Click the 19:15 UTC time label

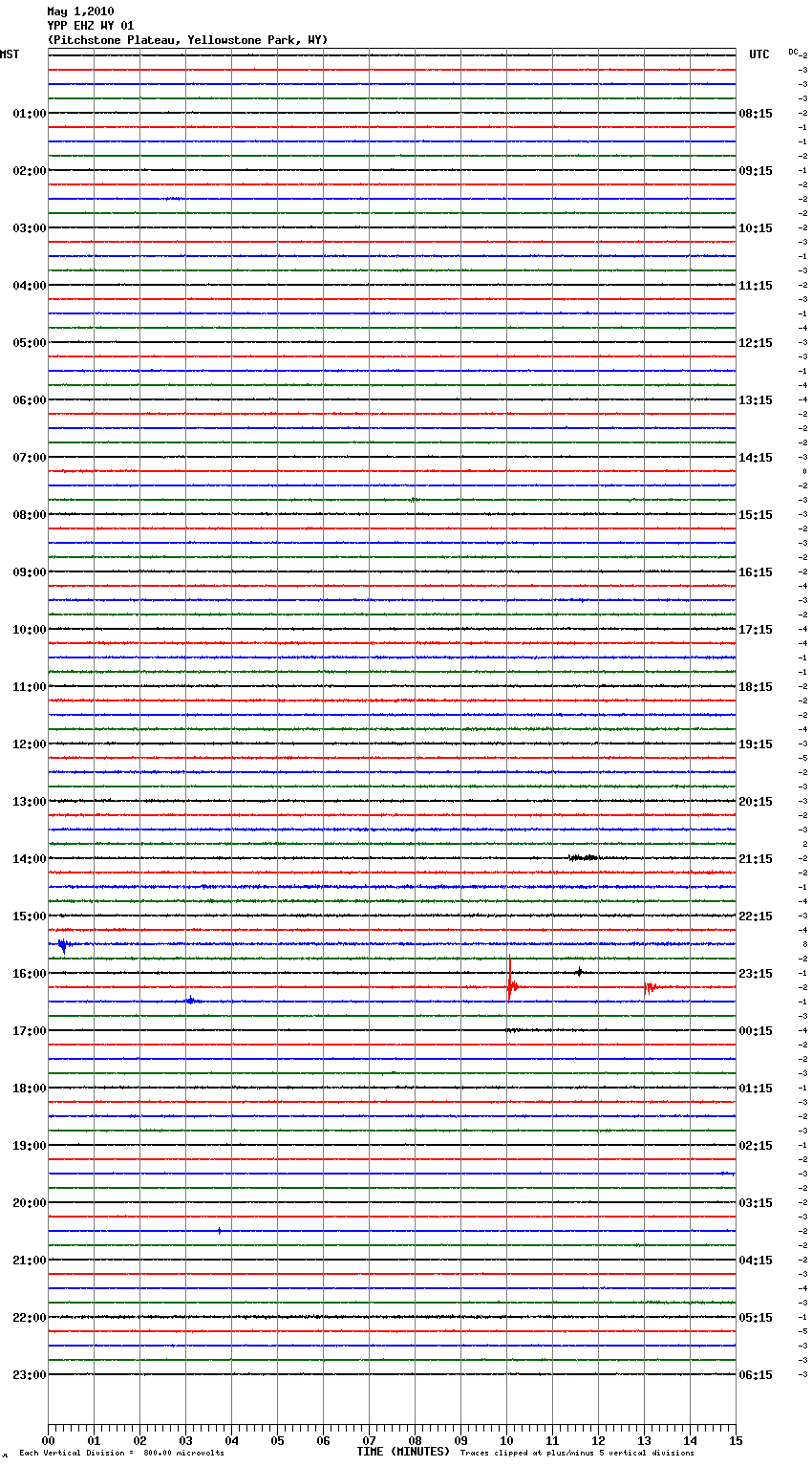[x=756, y=744]
